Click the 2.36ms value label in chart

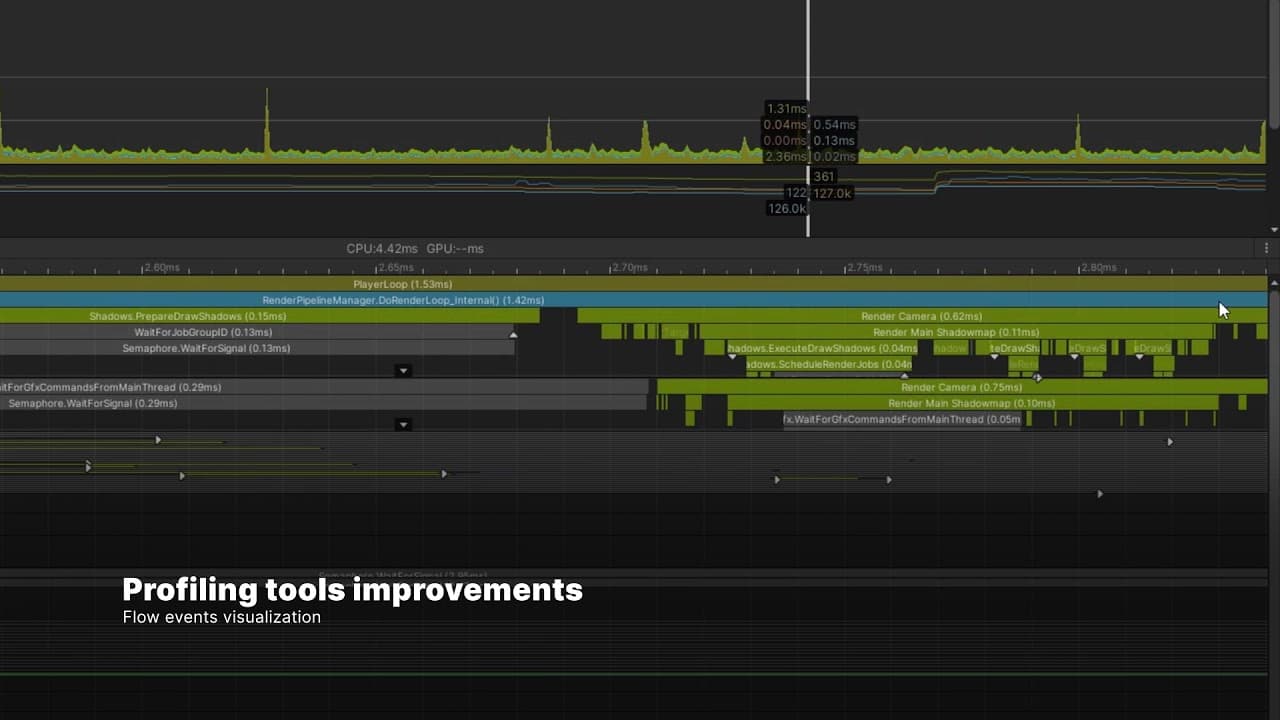click(785, 156)
